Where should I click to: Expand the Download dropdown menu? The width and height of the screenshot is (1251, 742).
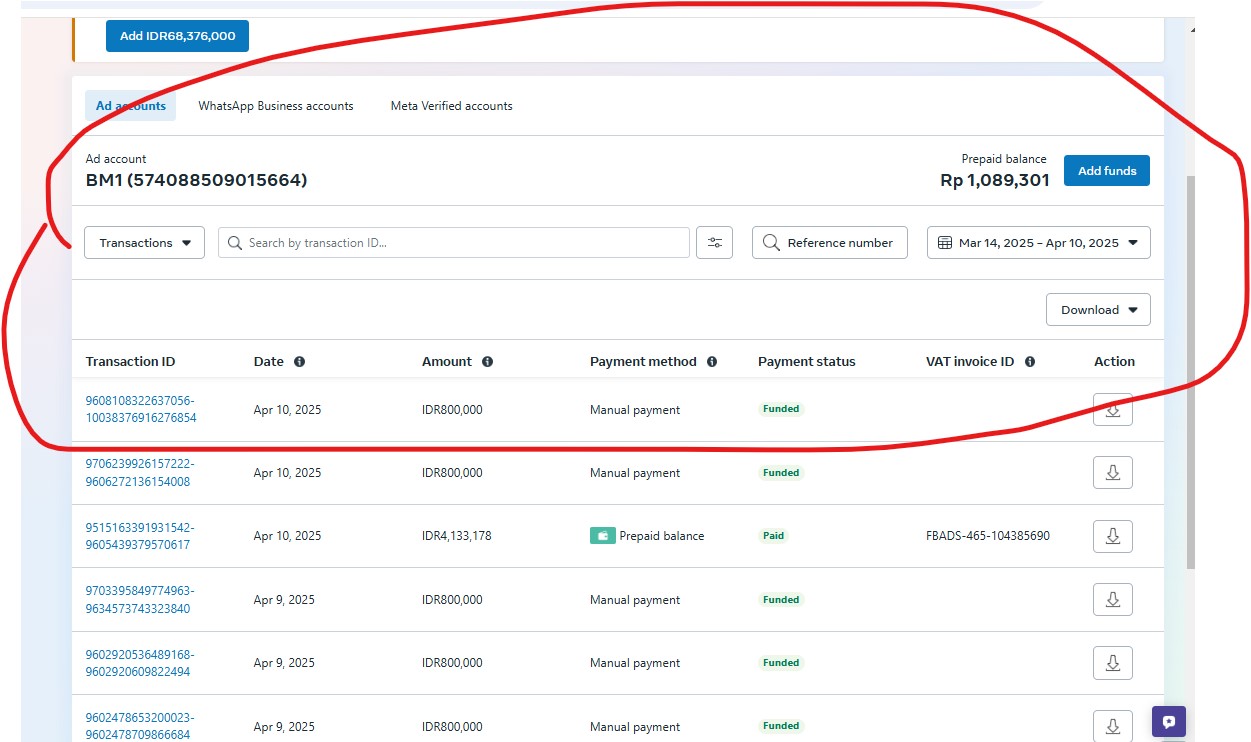(x=1098, y=310)
